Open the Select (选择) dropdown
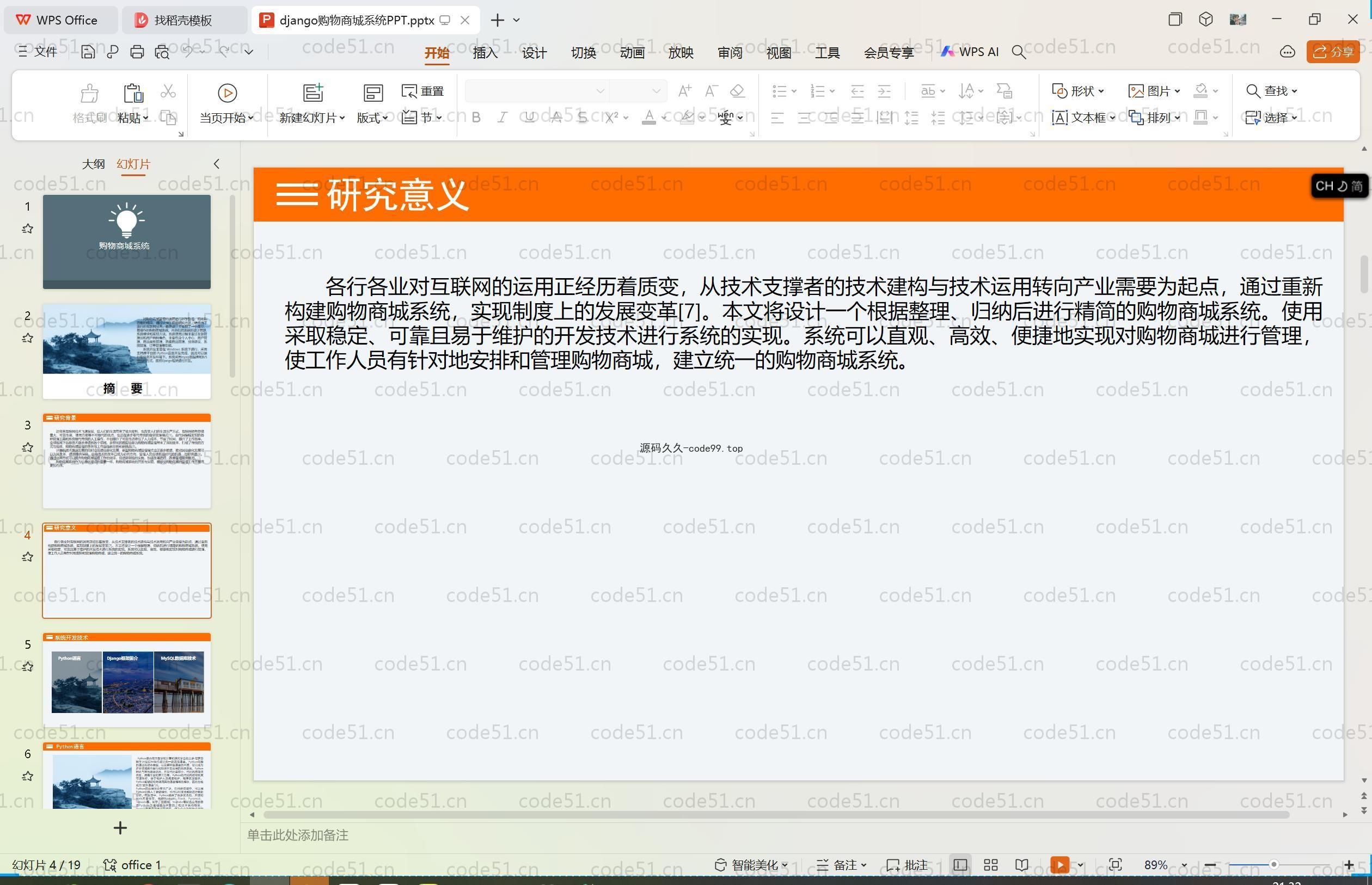The image size is (1372, 885). 1271,118
